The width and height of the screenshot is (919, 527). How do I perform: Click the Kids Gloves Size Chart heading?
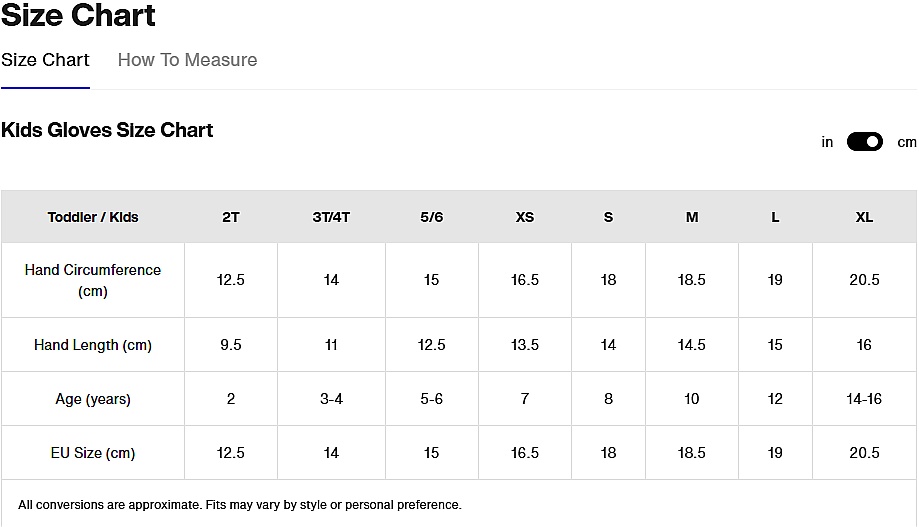pos(107,130)
